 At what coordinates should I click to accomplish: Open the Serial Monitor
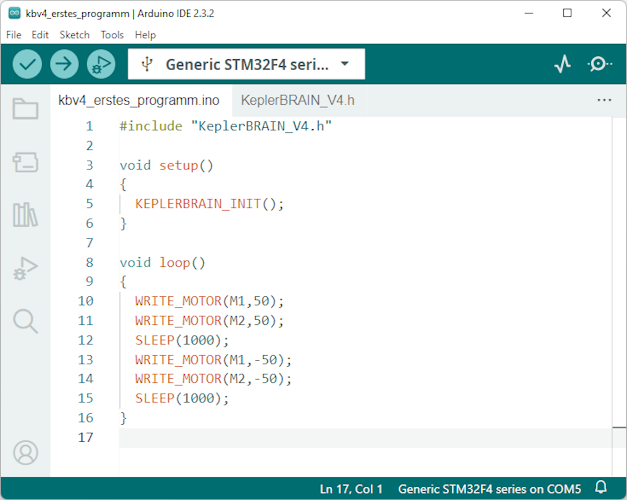(x=599, y=64)
